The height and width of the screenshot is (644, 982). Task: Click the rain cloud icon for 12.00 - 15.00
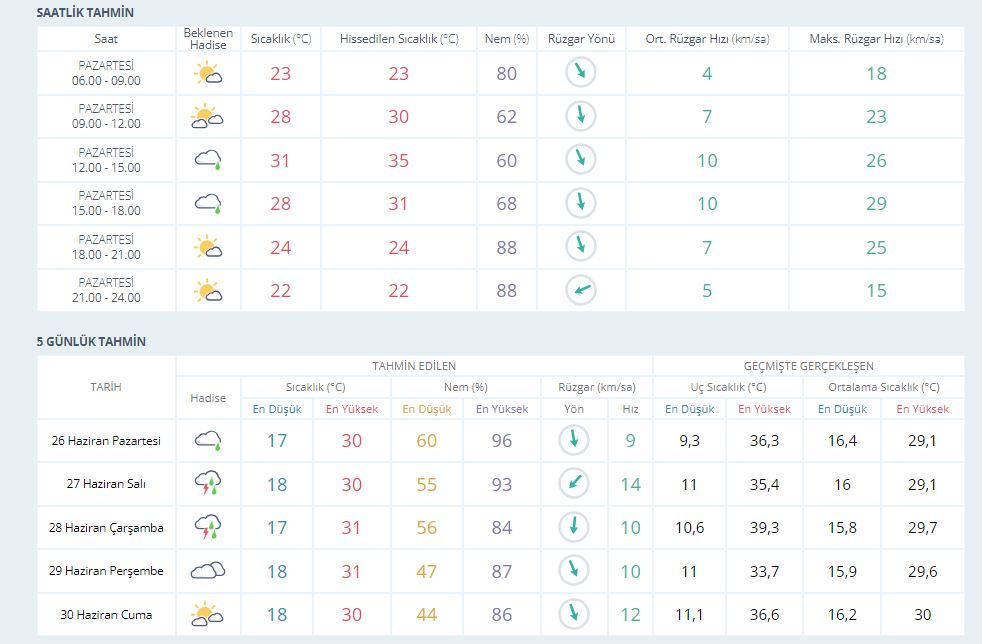point(207,160)
